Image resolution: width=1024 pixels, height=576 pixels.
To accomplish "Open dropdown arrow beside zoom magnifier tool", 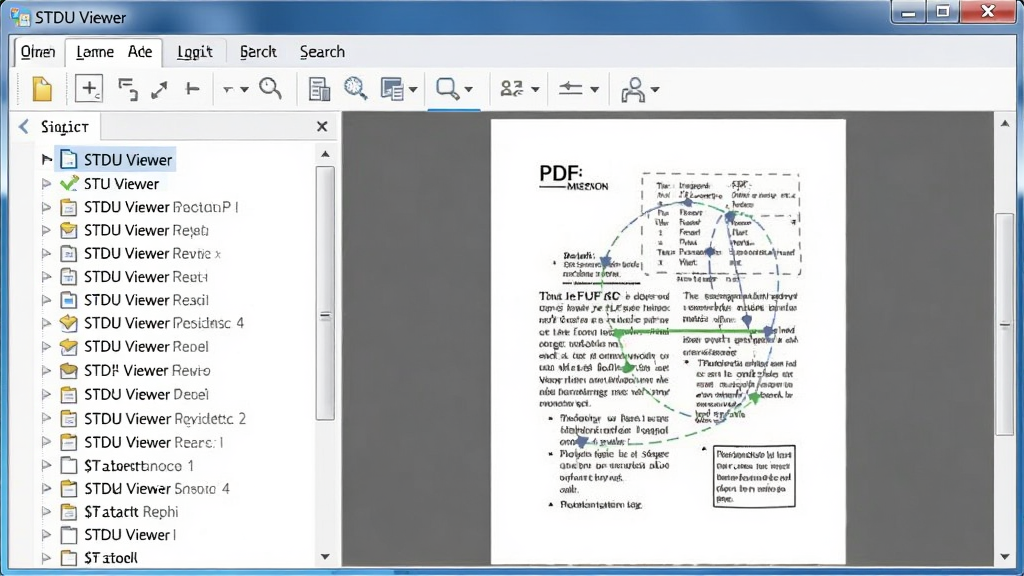I will 468,89.
